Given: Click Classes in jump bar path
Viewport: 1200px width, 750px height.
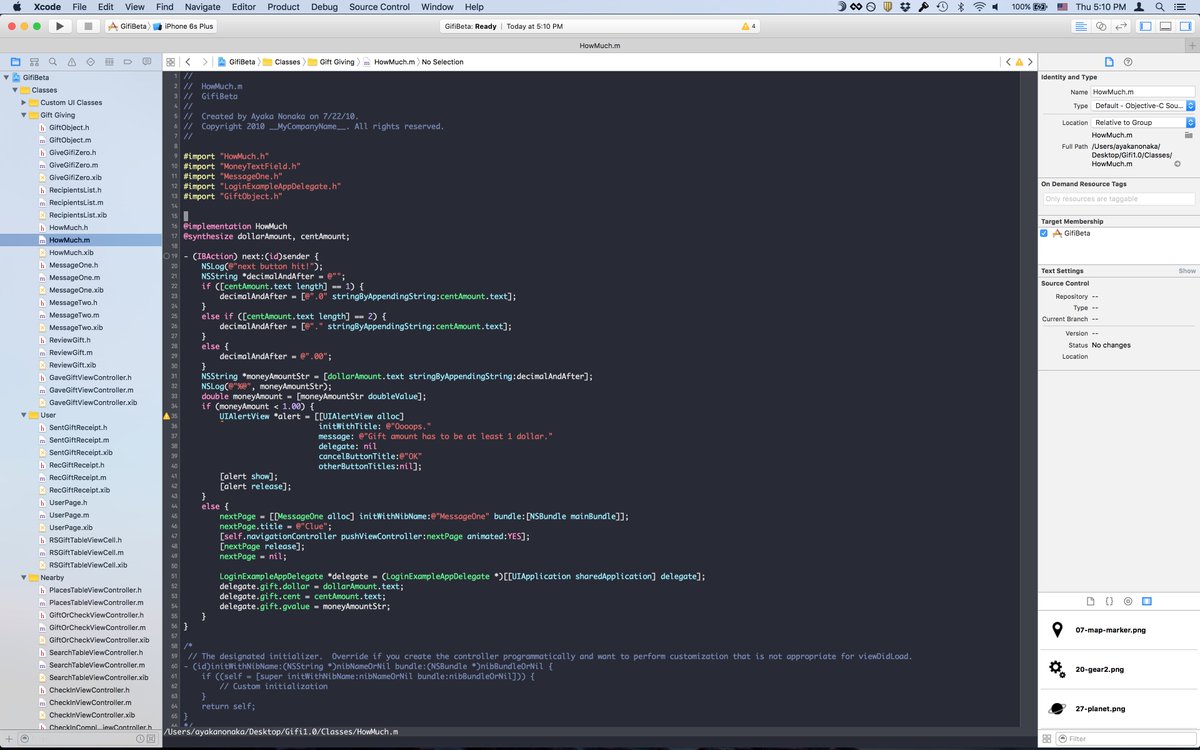Looking at the screenshot, I should coord(282,62).
